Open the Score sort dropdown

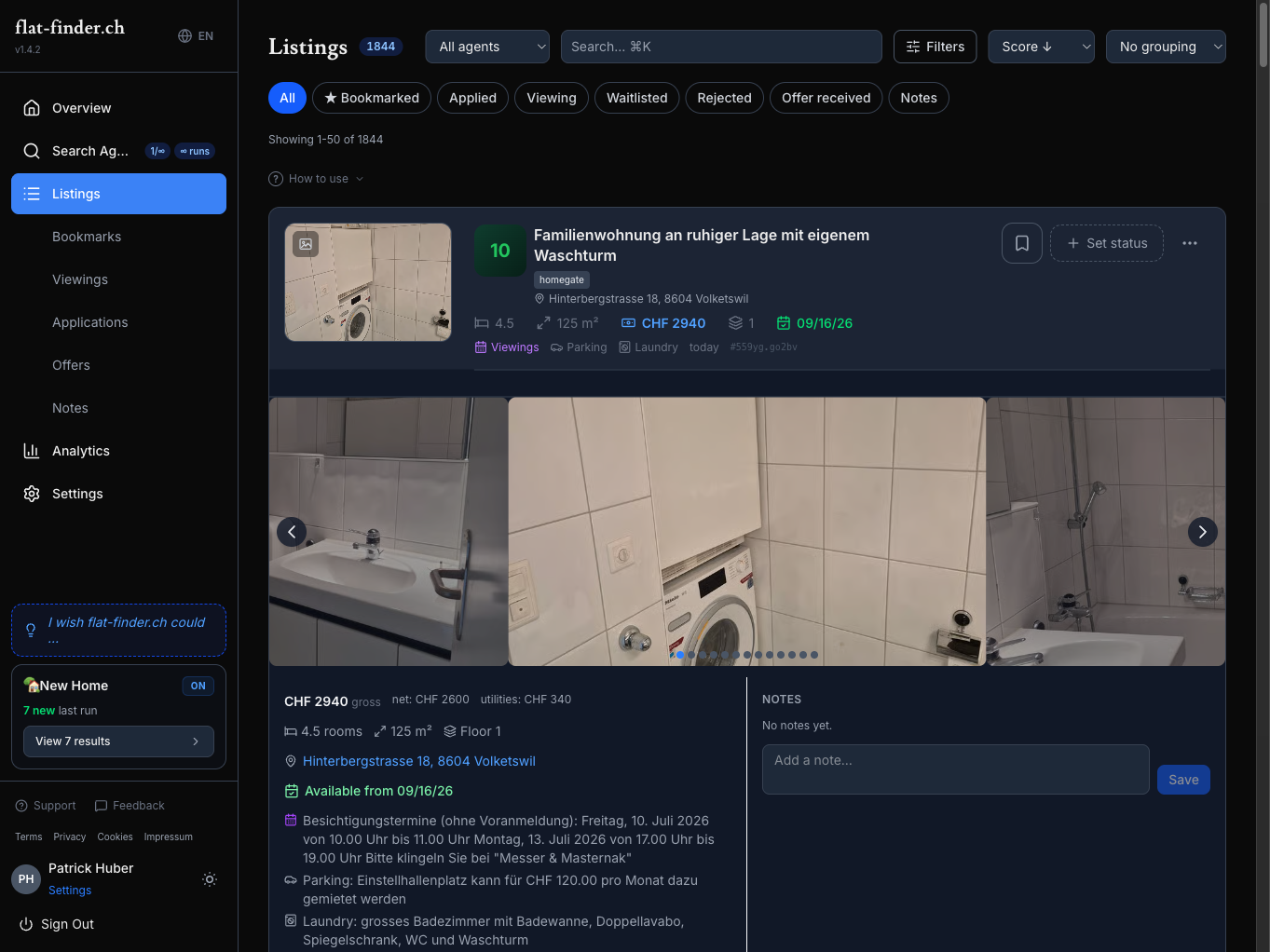tap(1041, 47)
